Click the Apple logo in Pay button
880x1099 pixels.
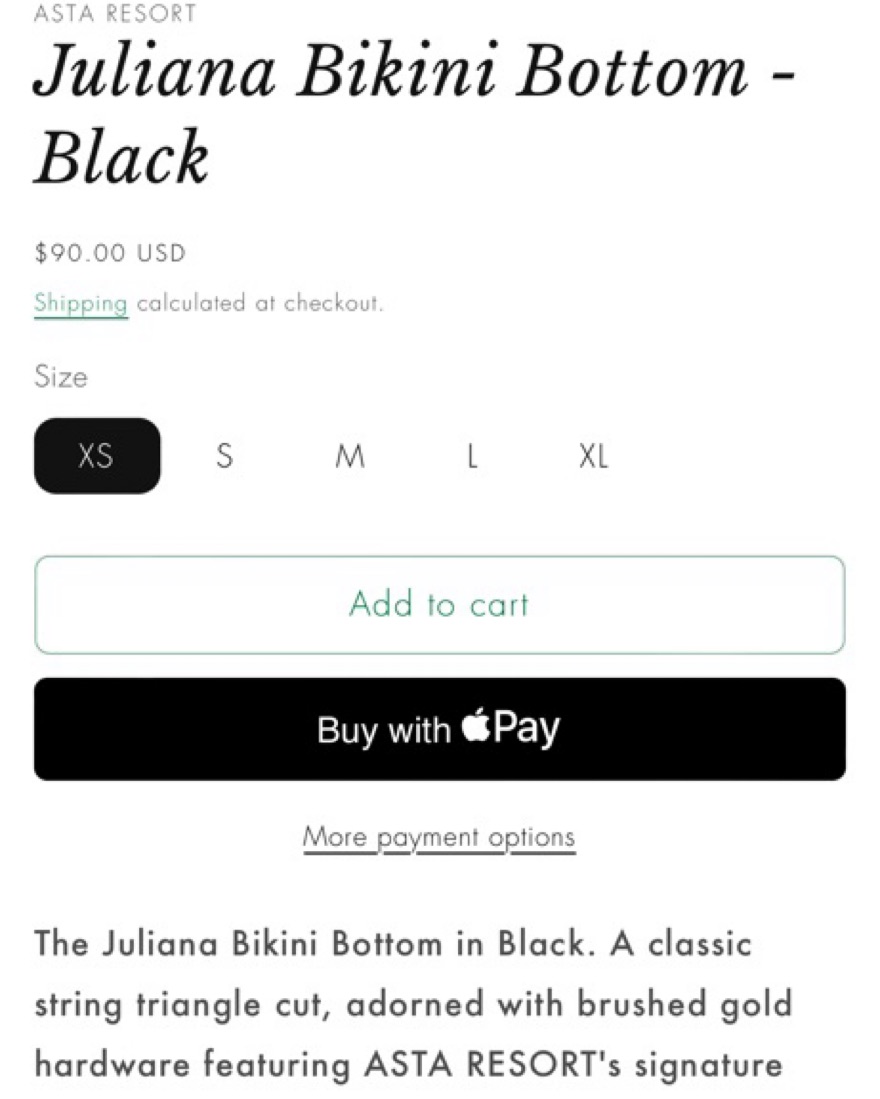(x=476, y=728)
